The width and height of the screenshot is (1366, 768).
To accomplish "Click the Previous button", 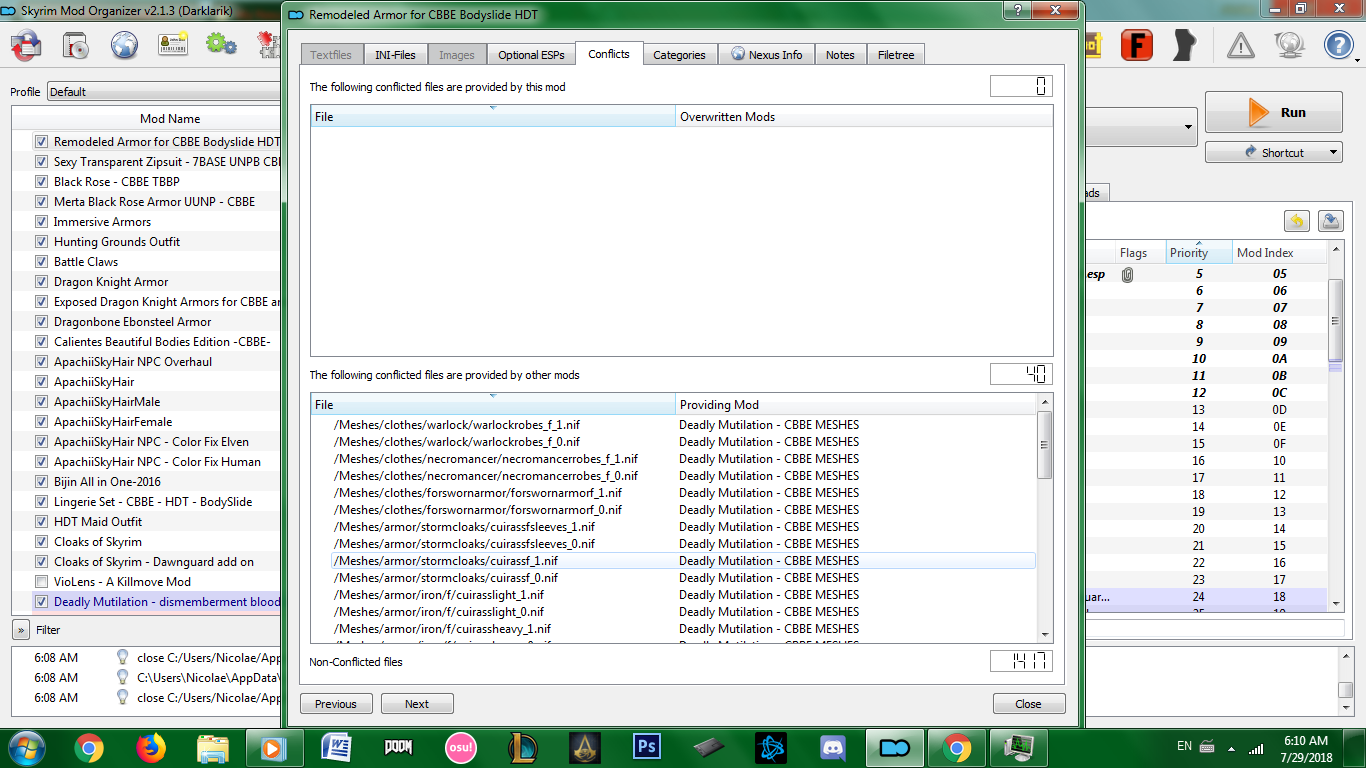I will coord(336,704).
